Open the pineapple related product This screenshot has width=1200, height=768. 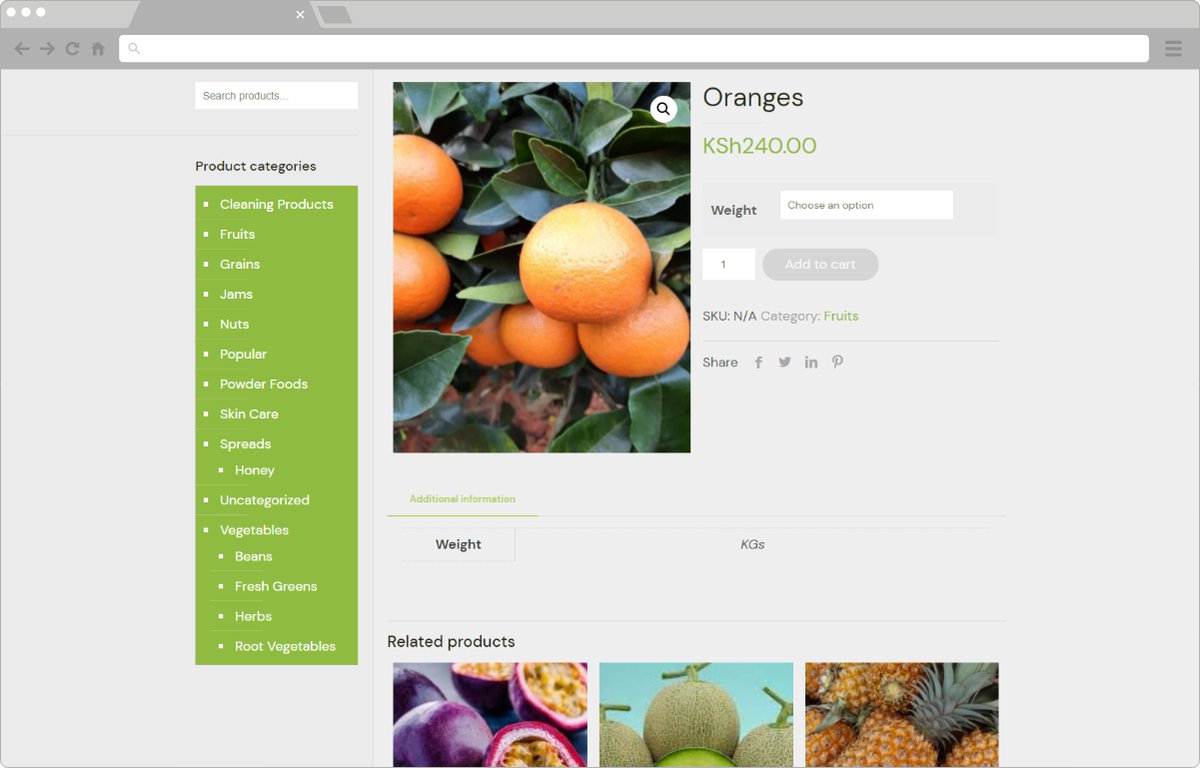902,714
